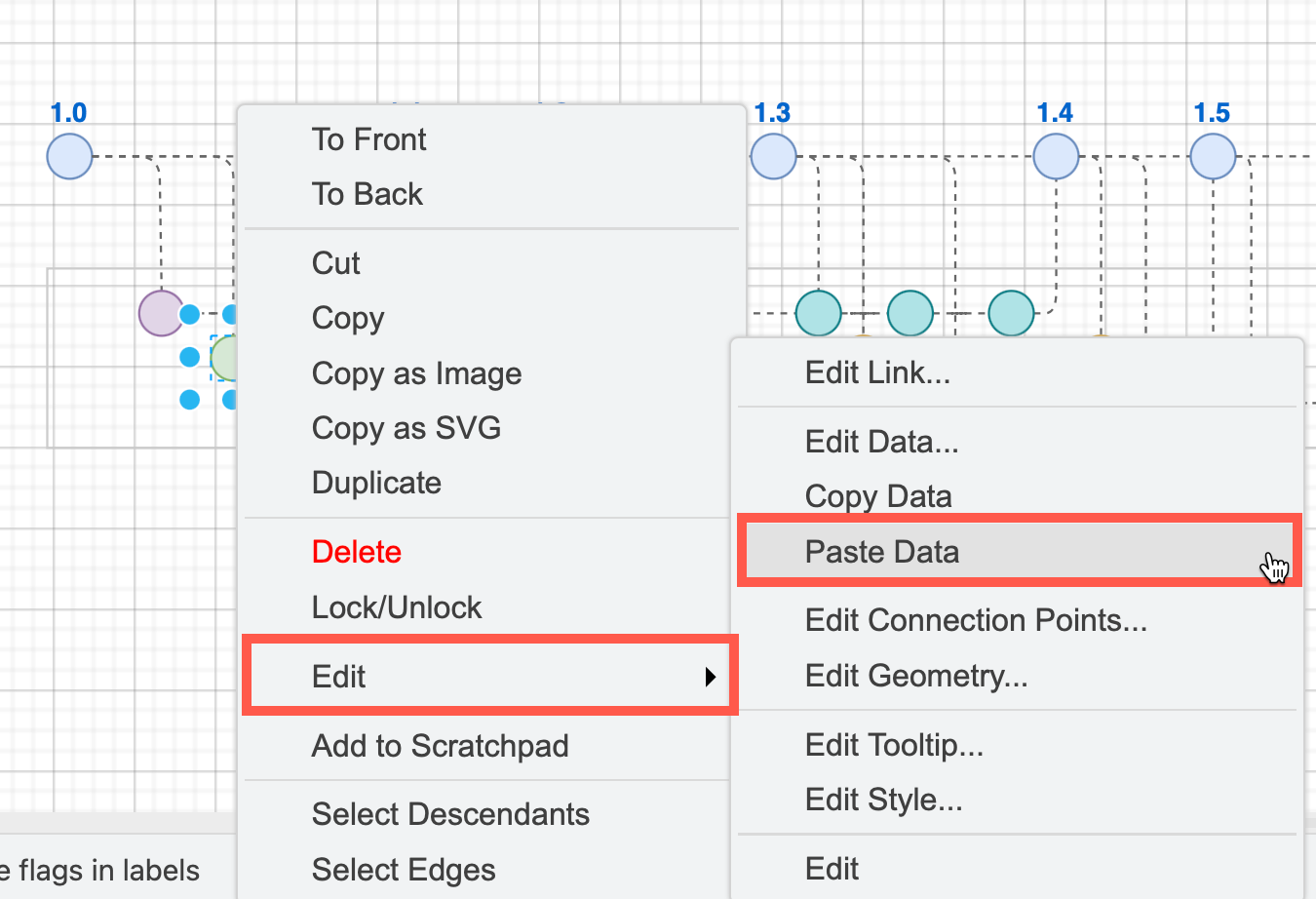Screen dimensions: 1316x899
Task: Select "Paste Data" in the Edit submenu
Action: (x=881, y=551)
